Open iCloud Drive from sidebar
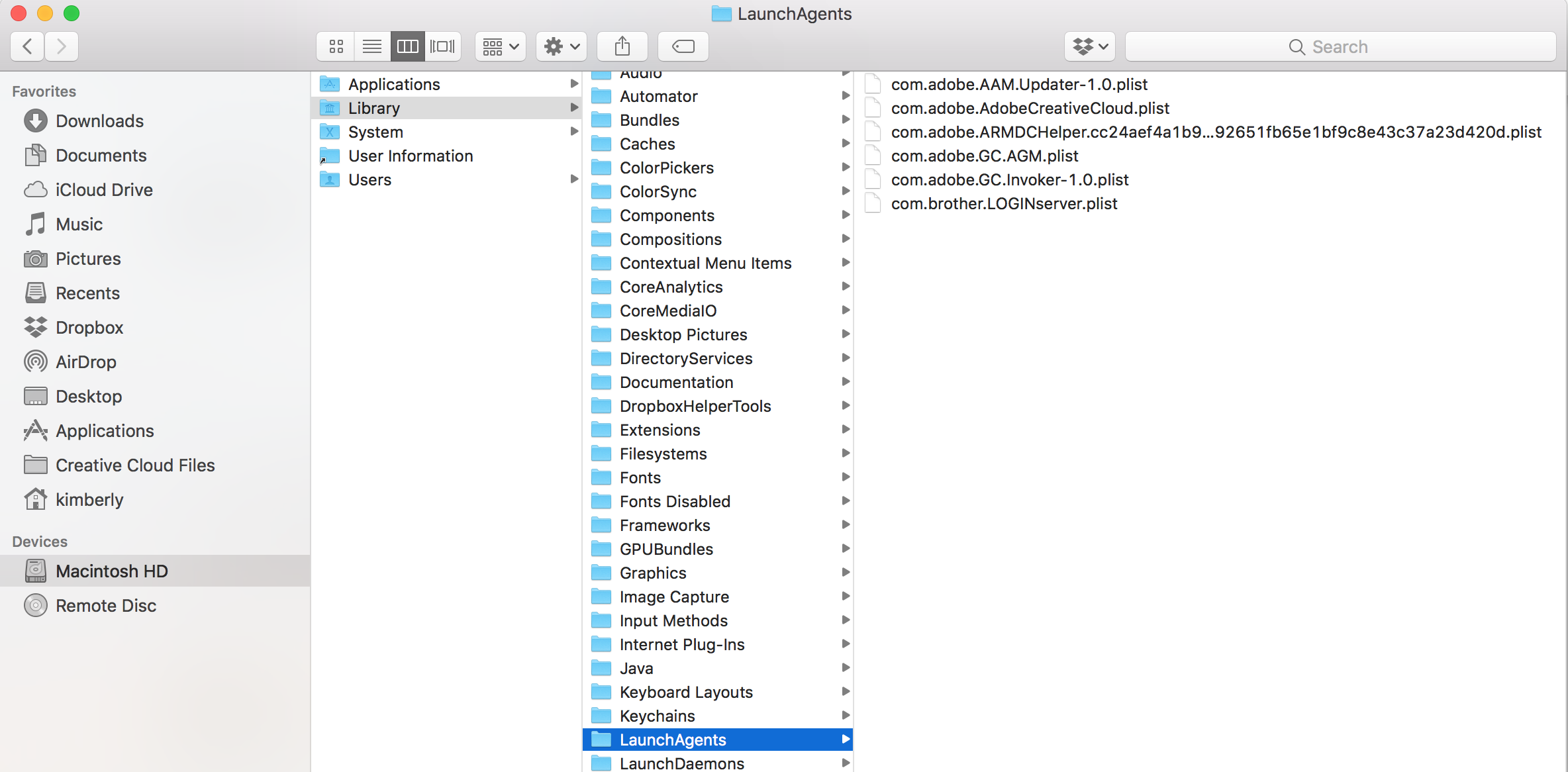This screenshot has height=772, width=1568. pos(104,190)
